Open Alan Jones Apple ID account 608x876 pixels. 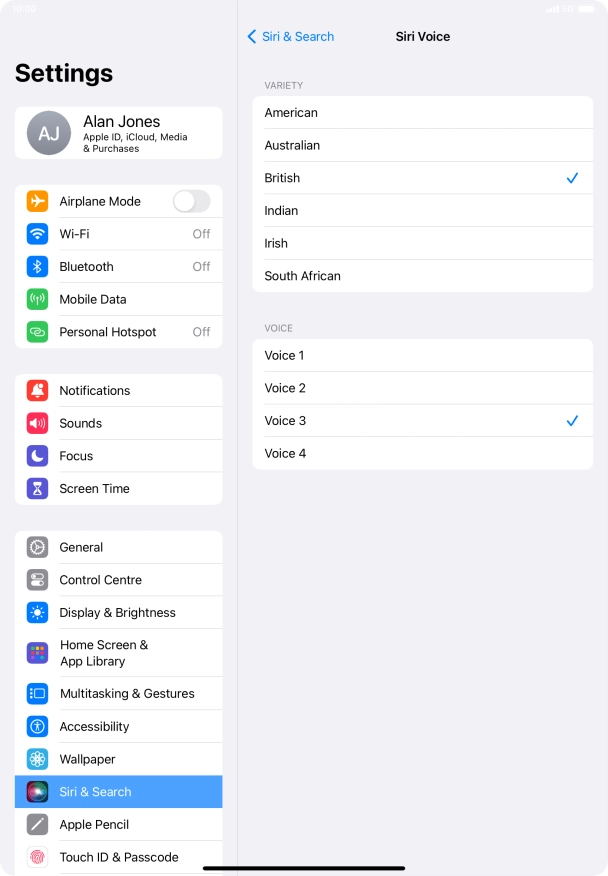point(118,133)
